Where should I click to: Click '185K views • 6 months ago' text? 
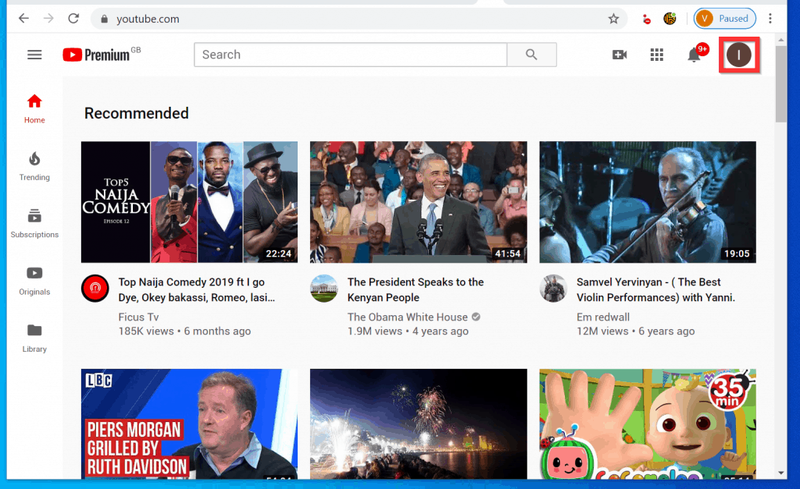pyautogui.click(x=185, y=331)
